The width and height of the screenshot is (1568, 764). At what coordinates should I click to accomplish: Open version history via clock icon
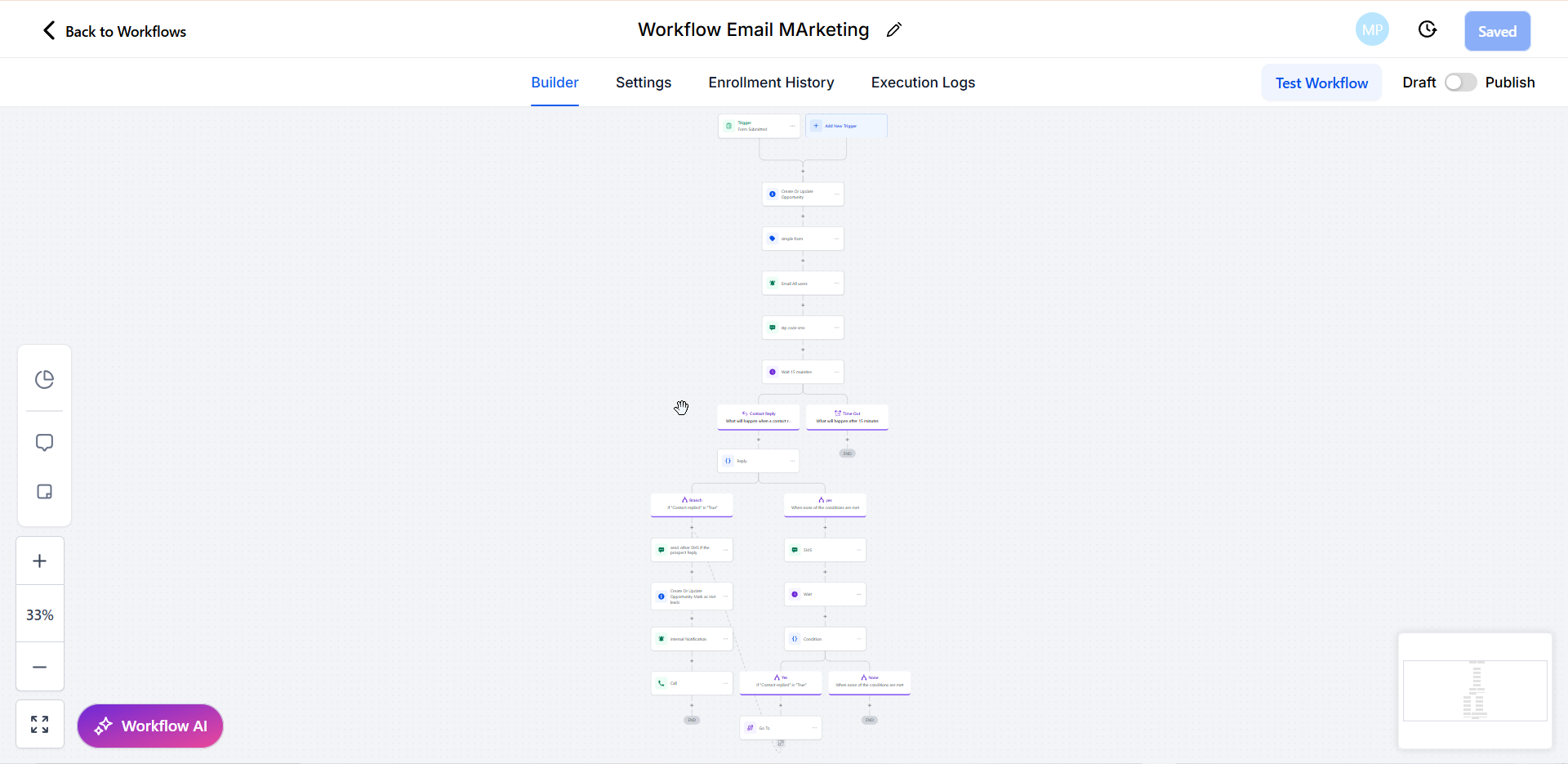(x=1427, y=29)
